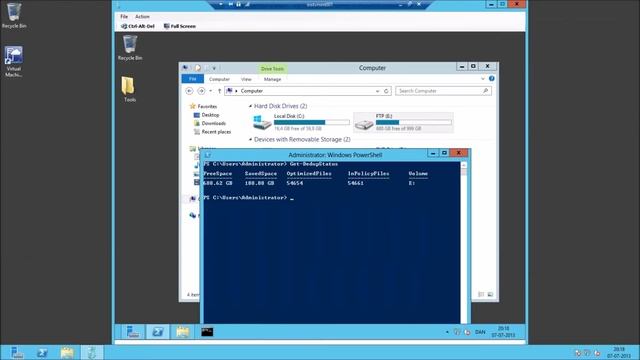Screen dimensions: 640x360
Task: Open Hyper-V connection on host taskbar
Action: 92,353
